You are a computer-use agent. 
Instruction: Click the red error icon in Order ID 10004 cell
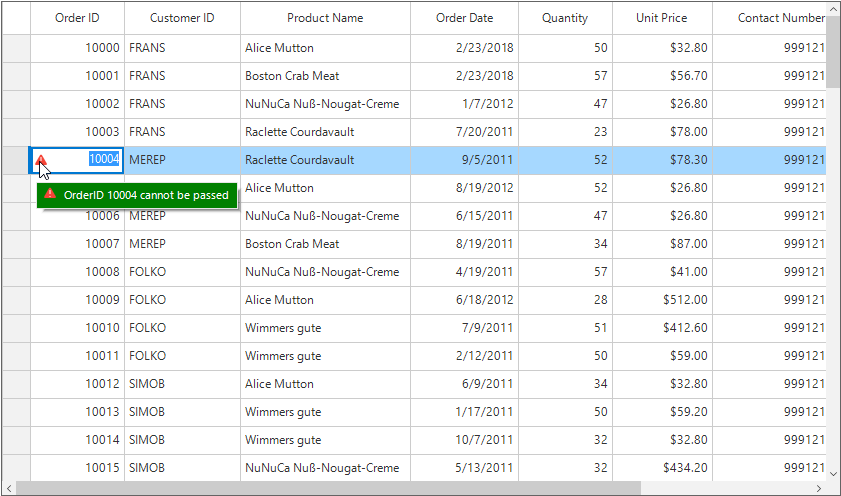pyautogui.click(x=41, y=160)
